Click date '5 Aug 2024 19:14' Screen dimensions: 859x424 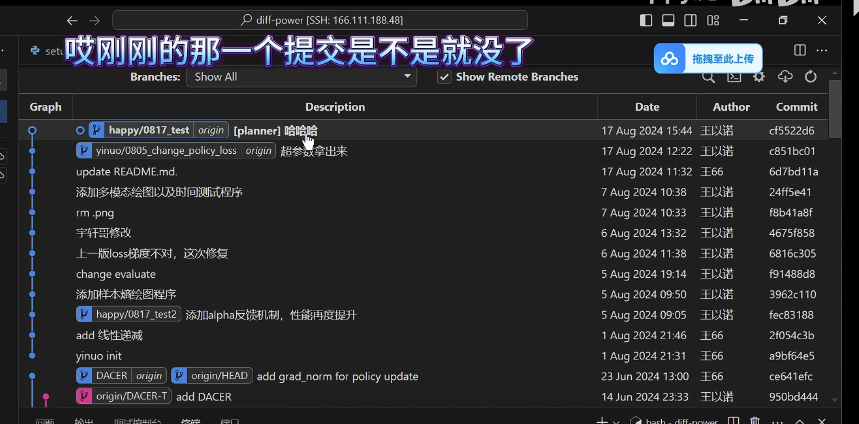click(644, 274)
